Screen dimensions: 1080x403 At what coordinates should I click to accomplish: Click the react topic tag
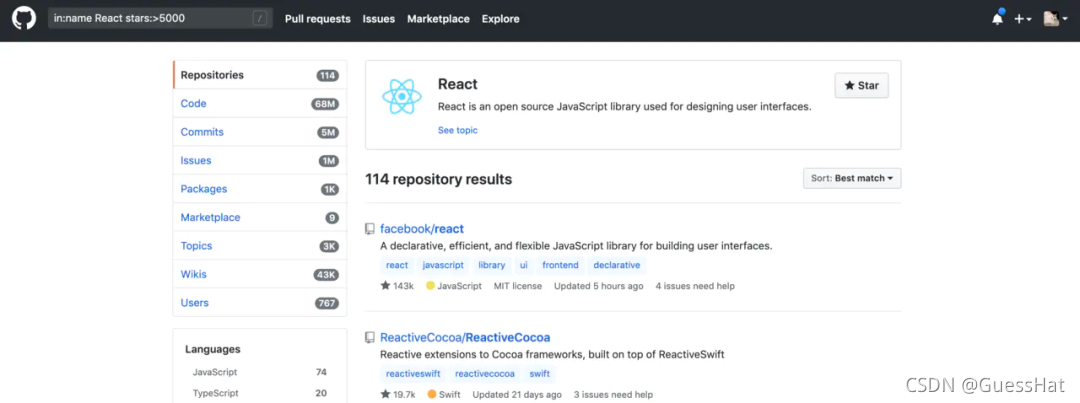coord(397,265)
